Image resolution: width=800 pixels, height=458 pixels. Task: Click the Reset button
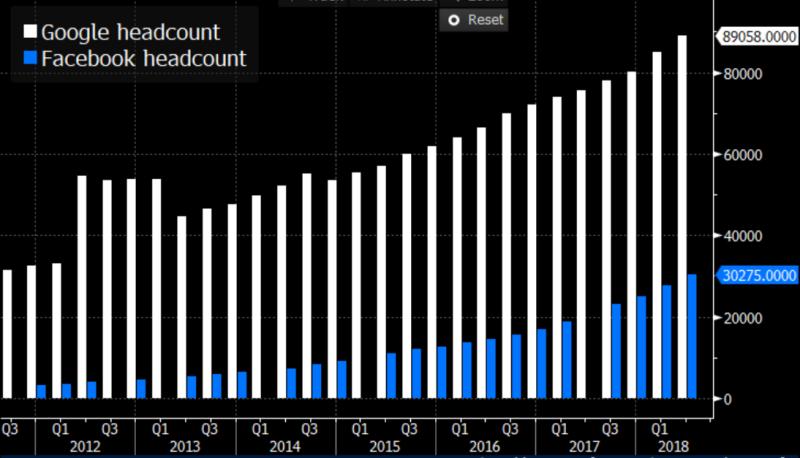[x=475, y=19]
